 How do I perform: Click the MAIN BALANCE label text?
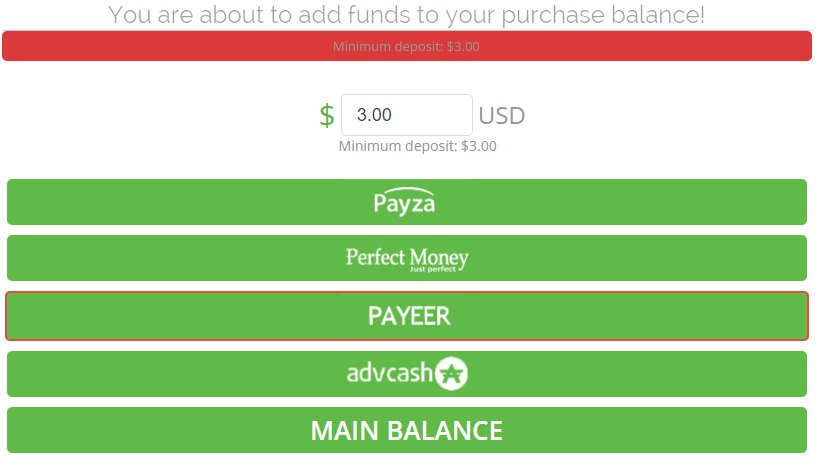tap(406, 431)
